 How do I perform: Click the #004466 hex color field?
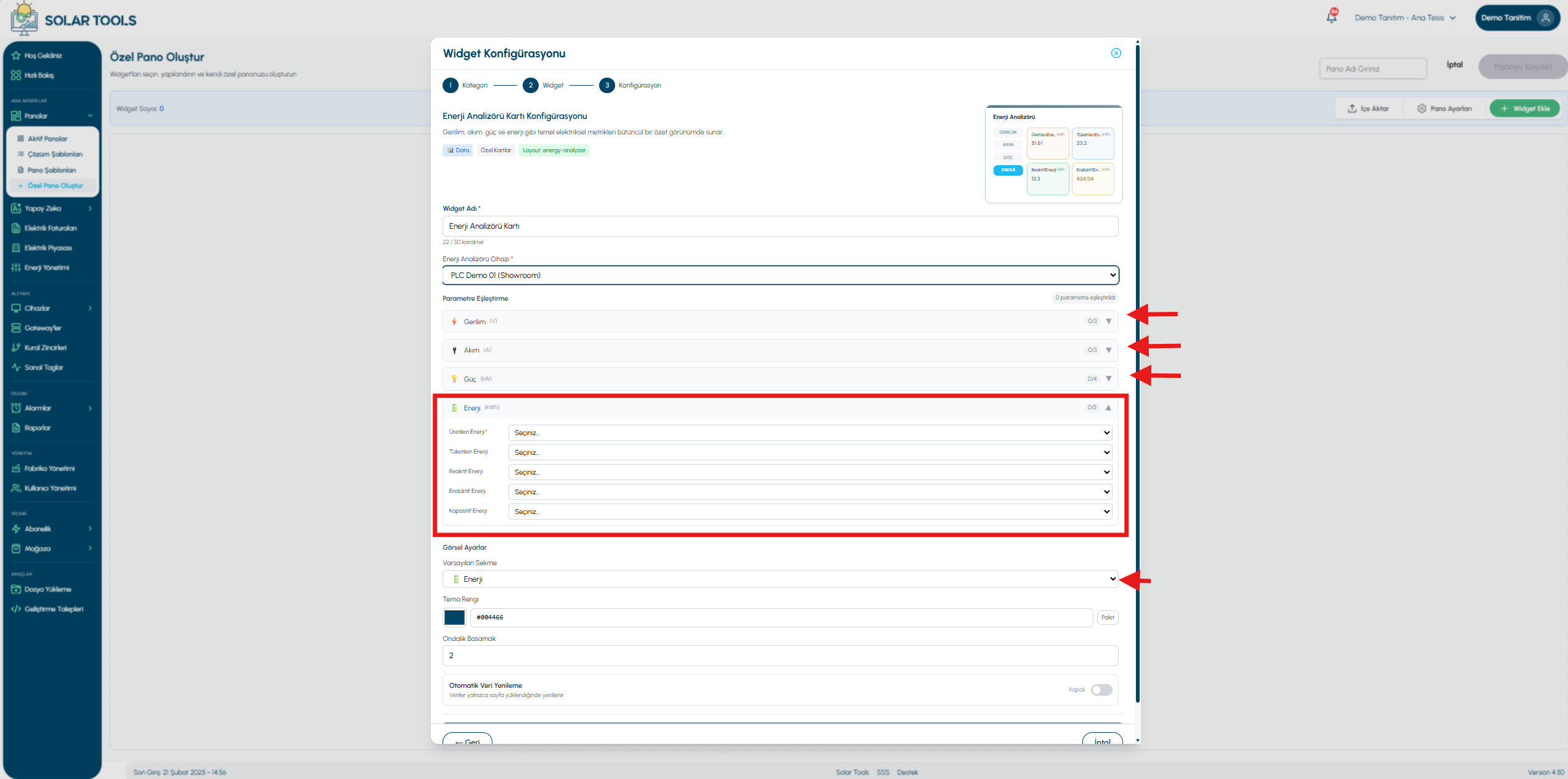pyautogui.click(x=781, y=618)
